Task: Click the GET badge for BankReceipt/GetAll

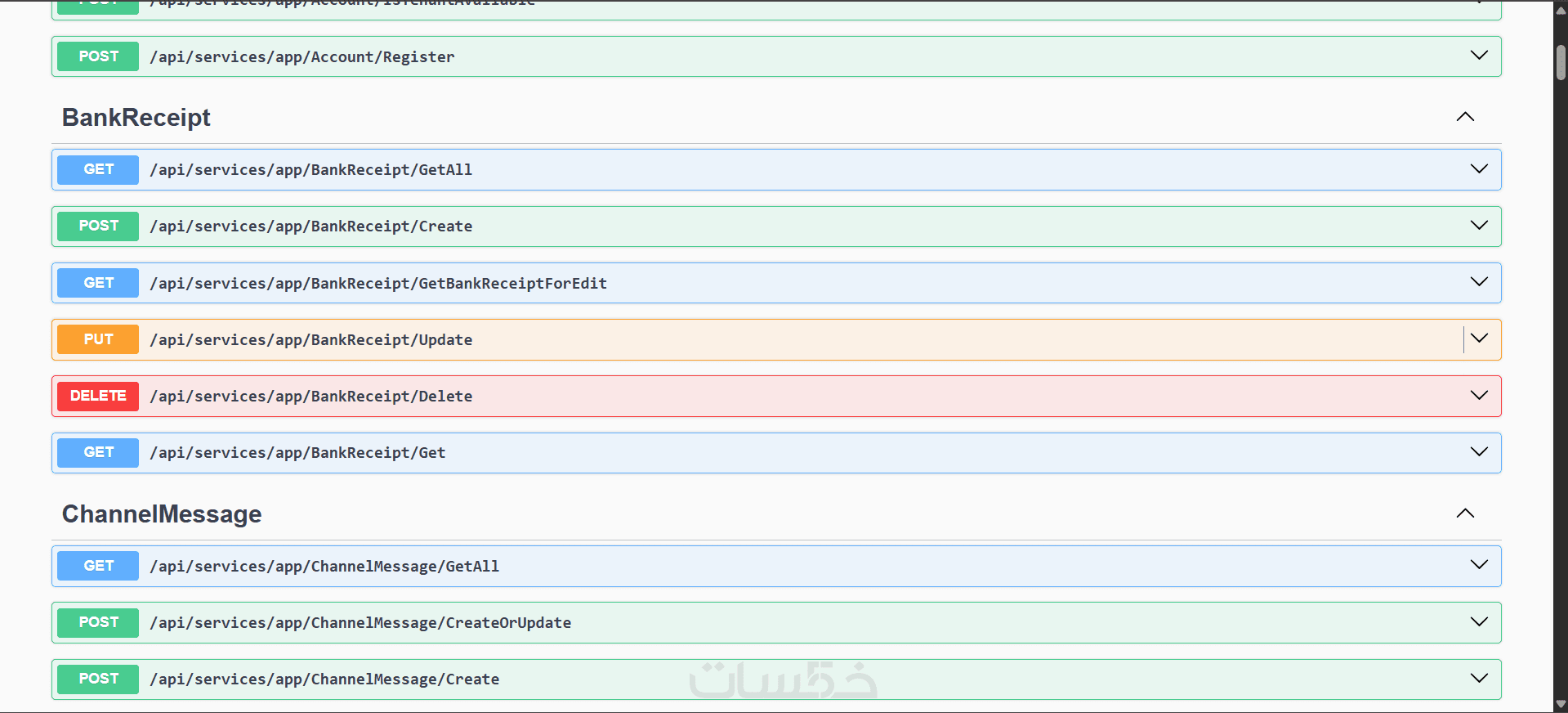Action: coord(98,169)
